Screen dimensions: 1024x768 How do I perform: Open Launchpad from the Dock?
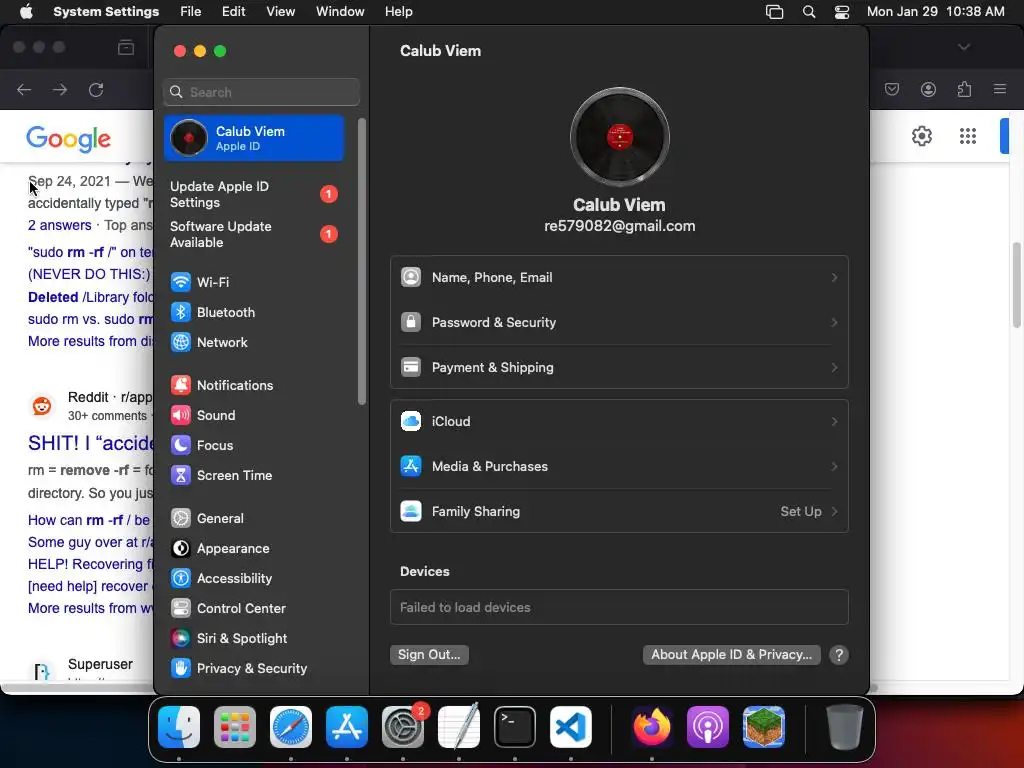pos(235,727)
